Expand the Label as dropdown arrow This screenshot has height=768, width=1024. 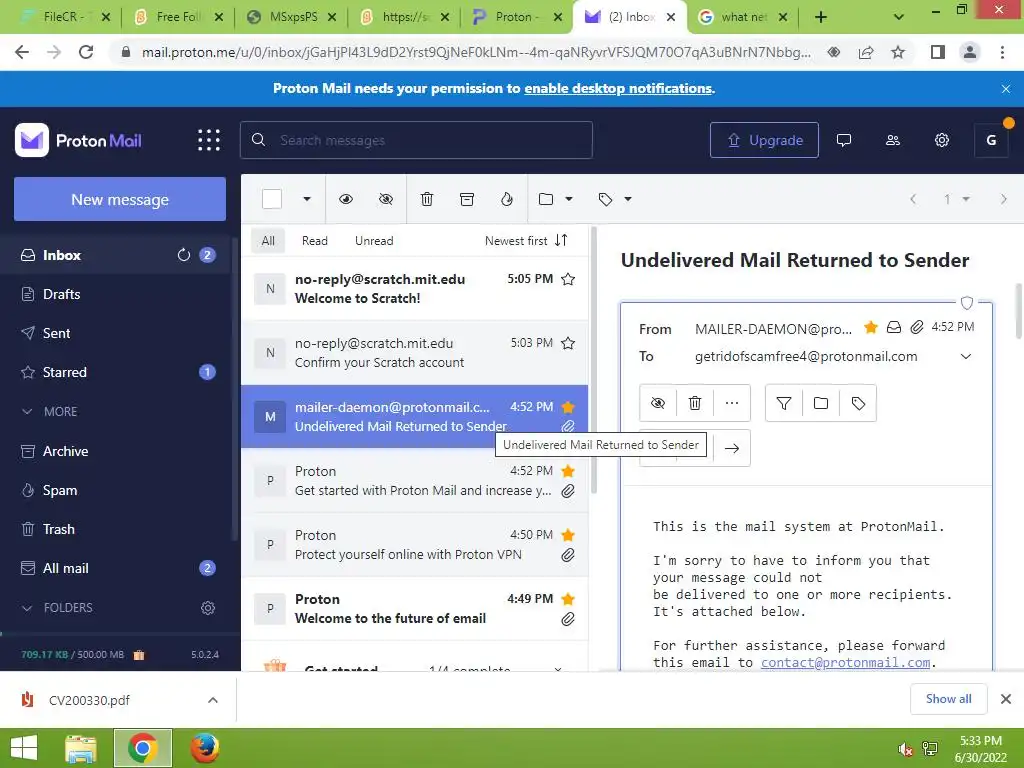[x=628, y=199]
